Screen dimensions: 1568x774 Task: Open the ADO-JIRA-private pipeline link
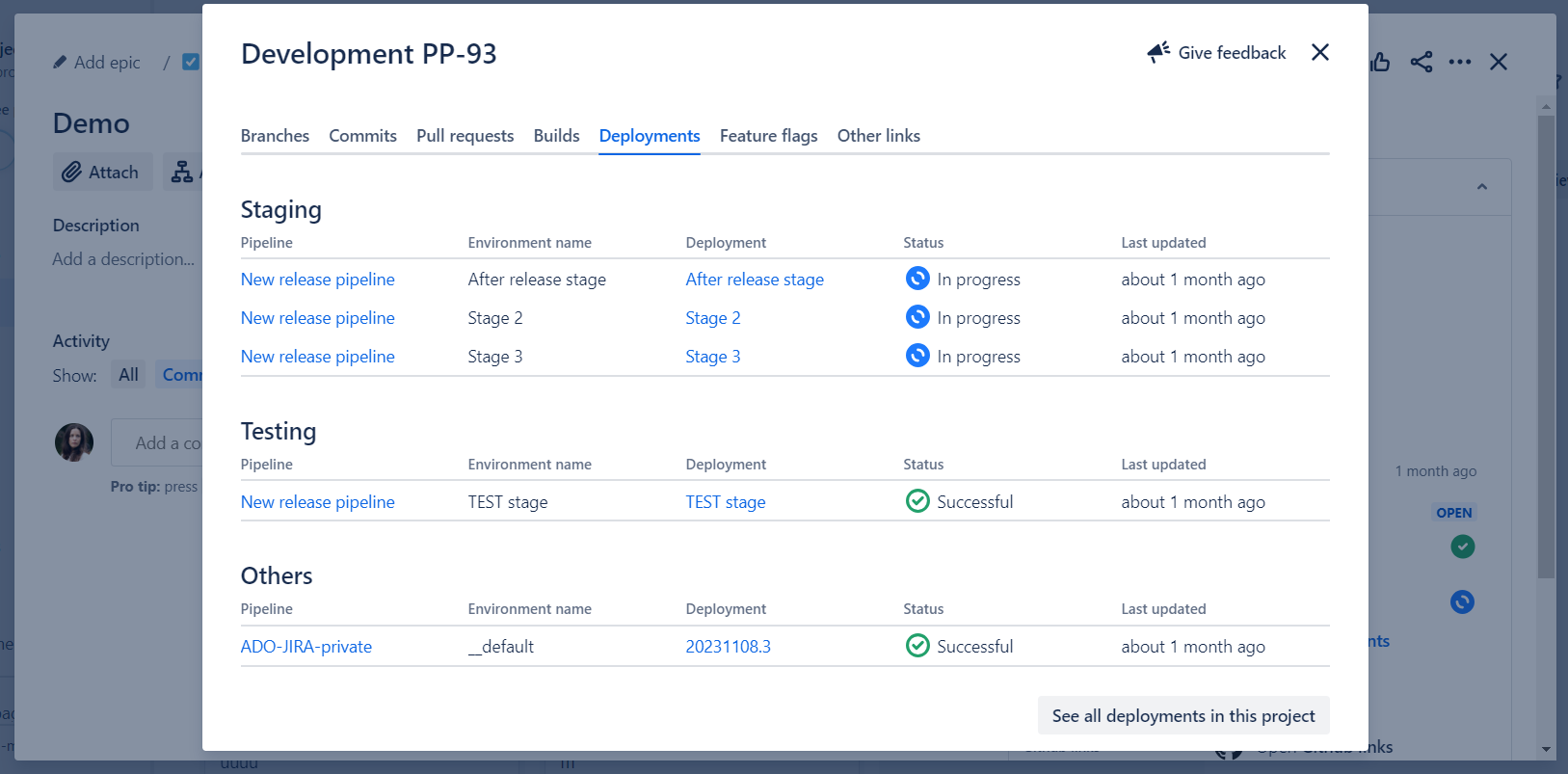coord(306,647)
